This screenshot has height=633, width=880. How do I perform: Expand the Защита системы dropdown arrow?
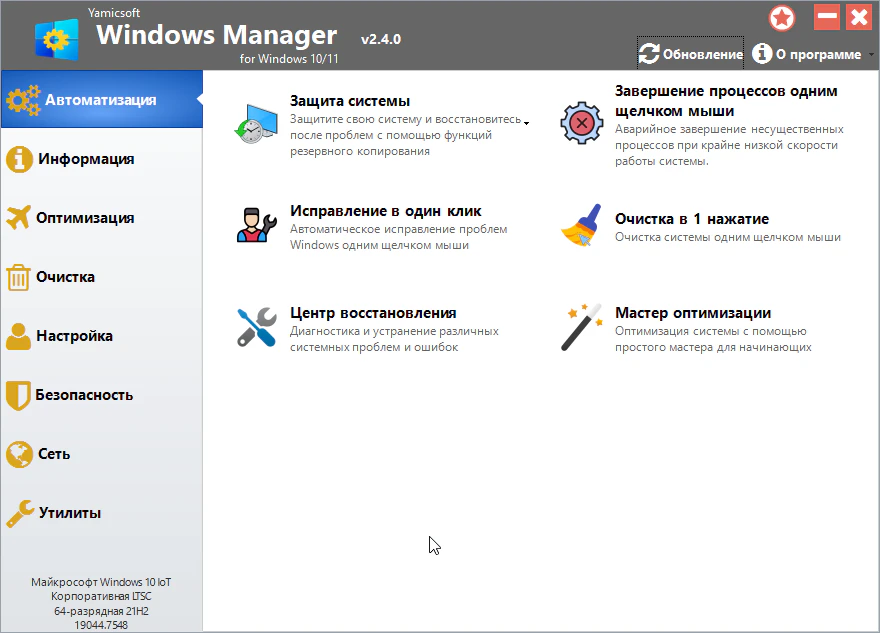526,123
